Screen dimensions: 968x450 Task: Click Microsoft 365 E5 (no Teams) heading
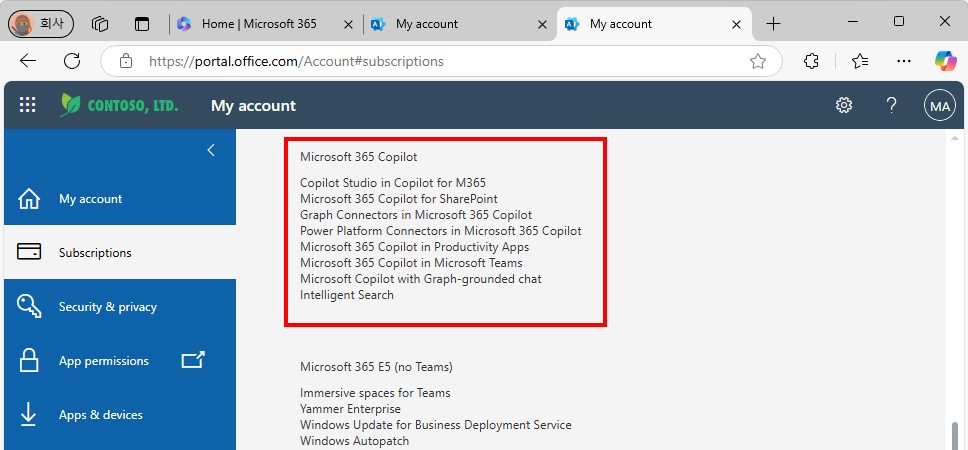tap(377, 367)
